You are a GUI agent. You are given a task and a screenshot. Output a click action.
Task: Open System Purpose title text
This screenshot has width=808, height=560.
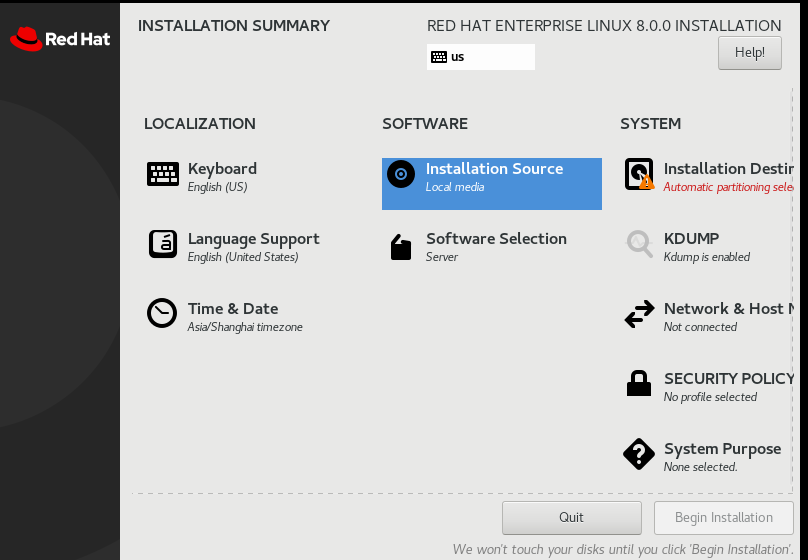(722, 449)
